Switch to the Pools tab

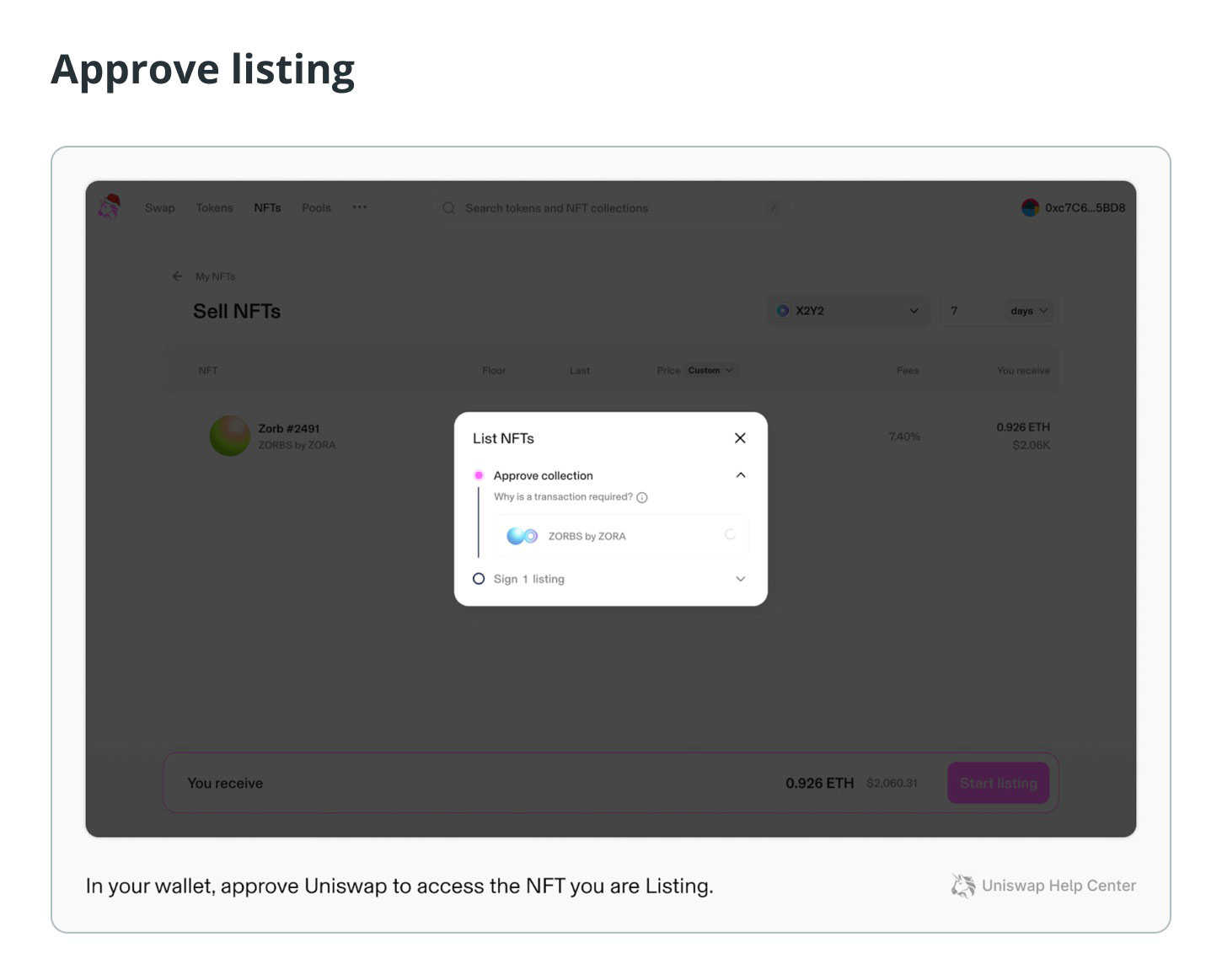coord(317,207)
